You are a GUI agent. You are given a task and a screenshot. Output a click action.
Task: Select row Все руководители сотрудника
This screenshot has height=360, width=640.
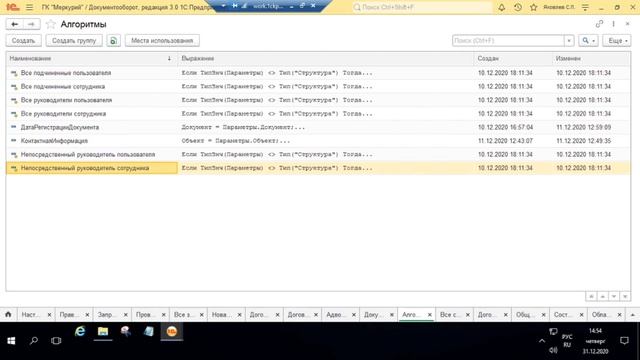(318, 113)
